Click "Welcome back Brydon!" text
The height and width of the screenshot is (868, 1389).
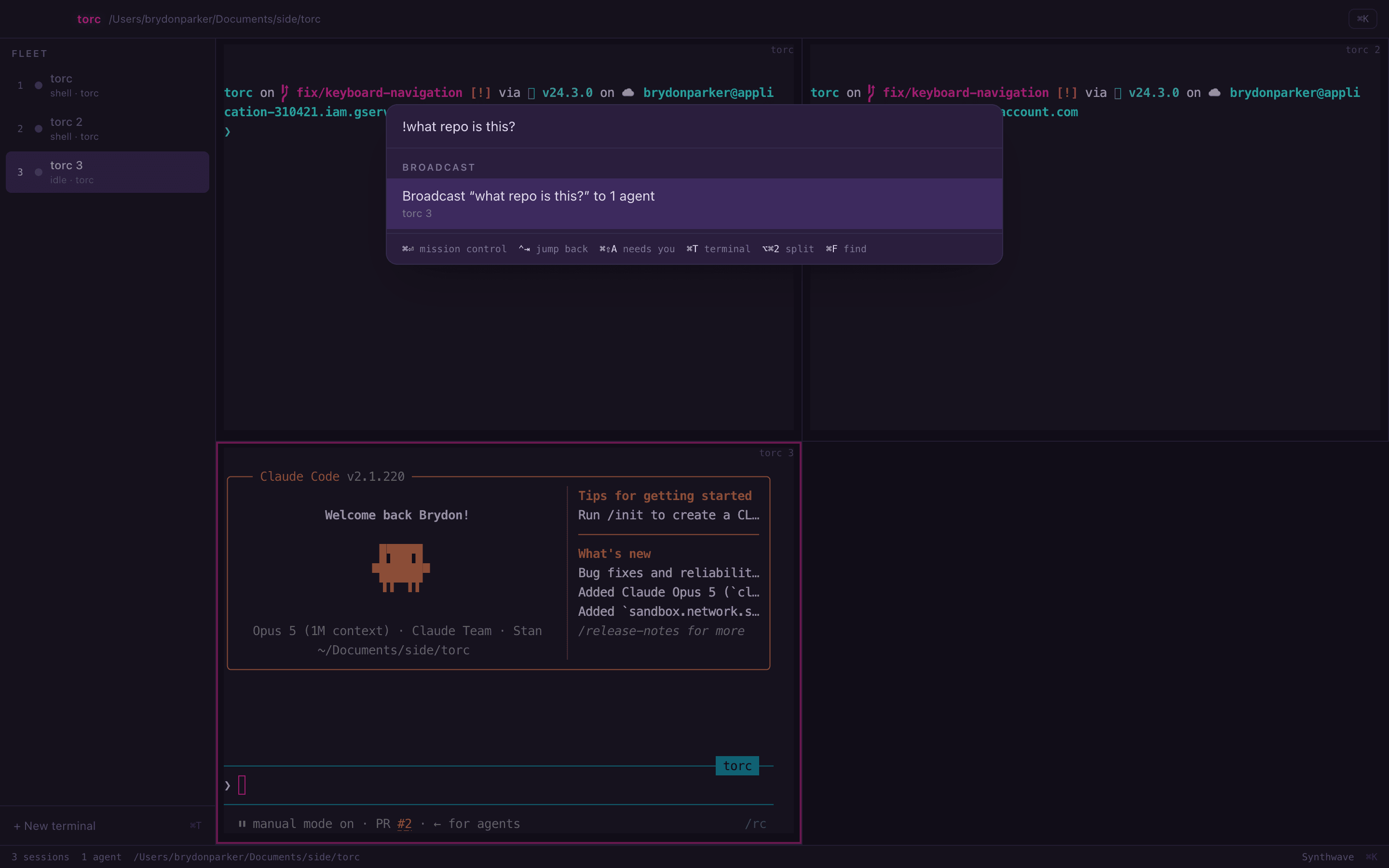pyautogui.click(x=396, y=515)
